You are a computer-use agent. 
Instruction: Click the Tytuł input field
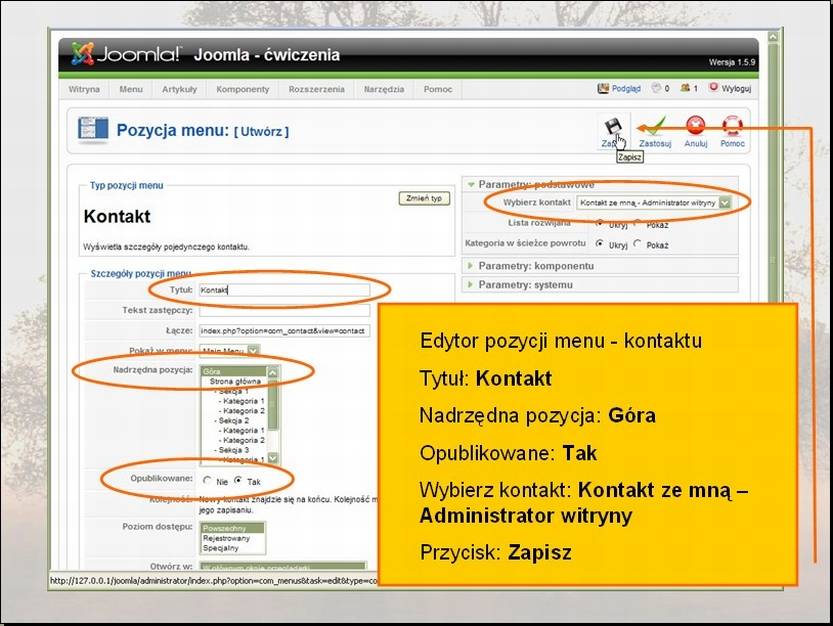pos(284,290)
